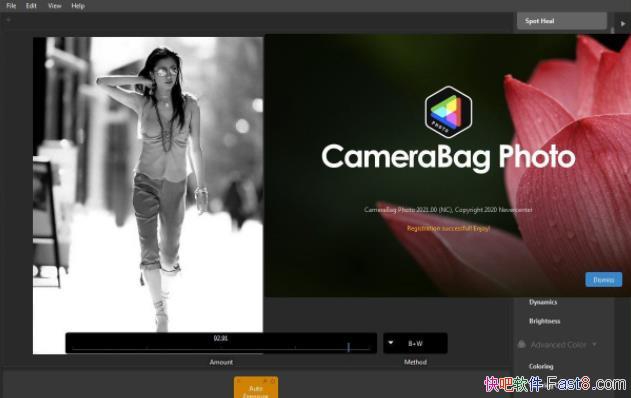
Task: Click the CameraBag Photo 2021.00 copyright text
Action: tap(448, 210)
